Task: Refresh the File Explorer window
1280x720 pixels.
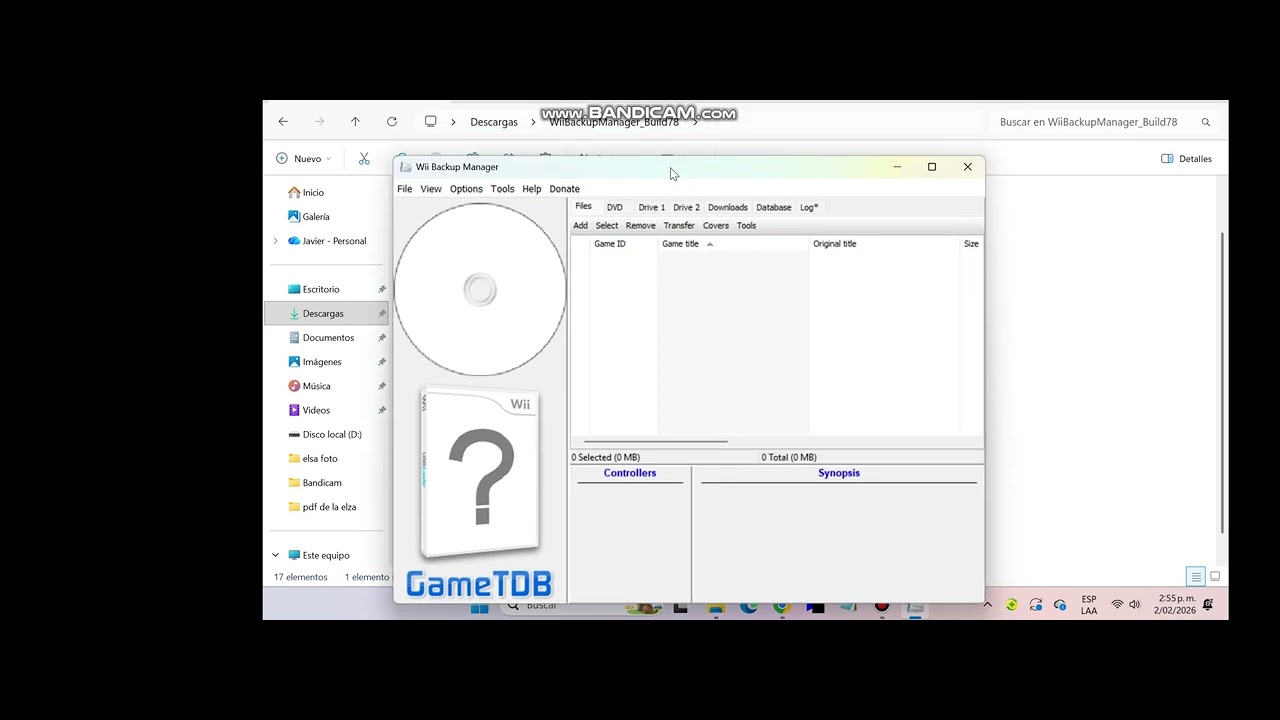Action: 392,122
